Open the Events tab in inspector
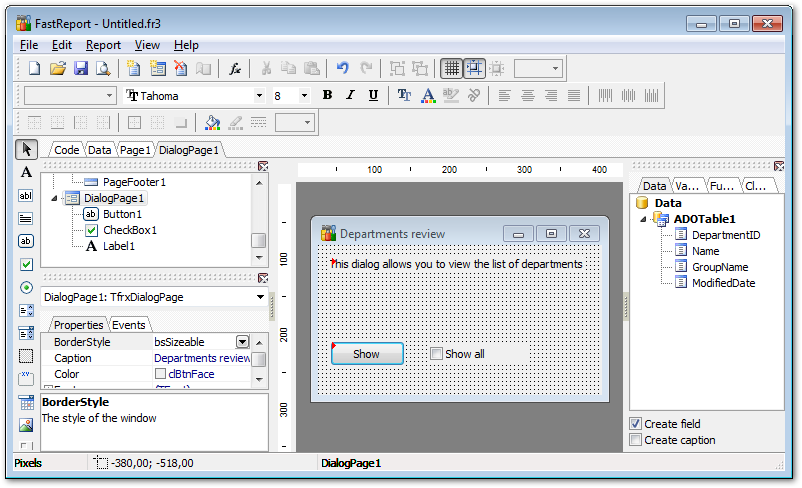Image resolution: width=802 pixels, height=488 pixels. (128, 325)
